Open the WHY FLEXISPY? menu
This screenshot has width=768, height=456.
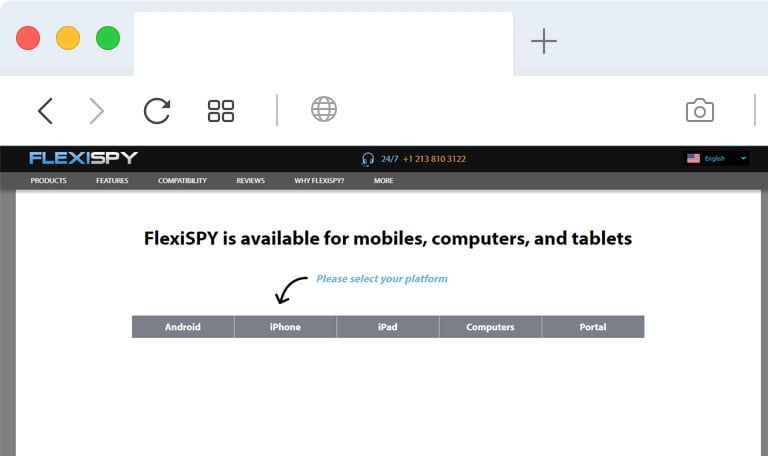click(319, 181)
